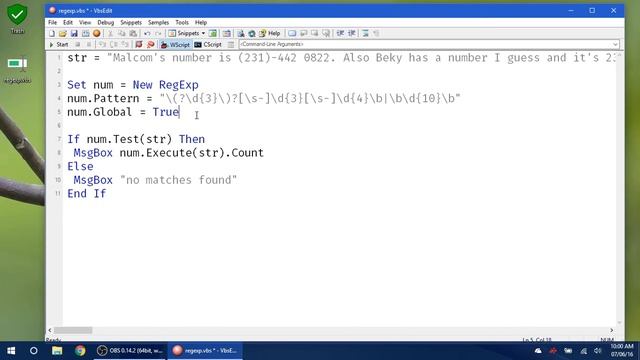The image size is (640, 360).
Task: Create a new file with the New icon
Action: [52, 33]
